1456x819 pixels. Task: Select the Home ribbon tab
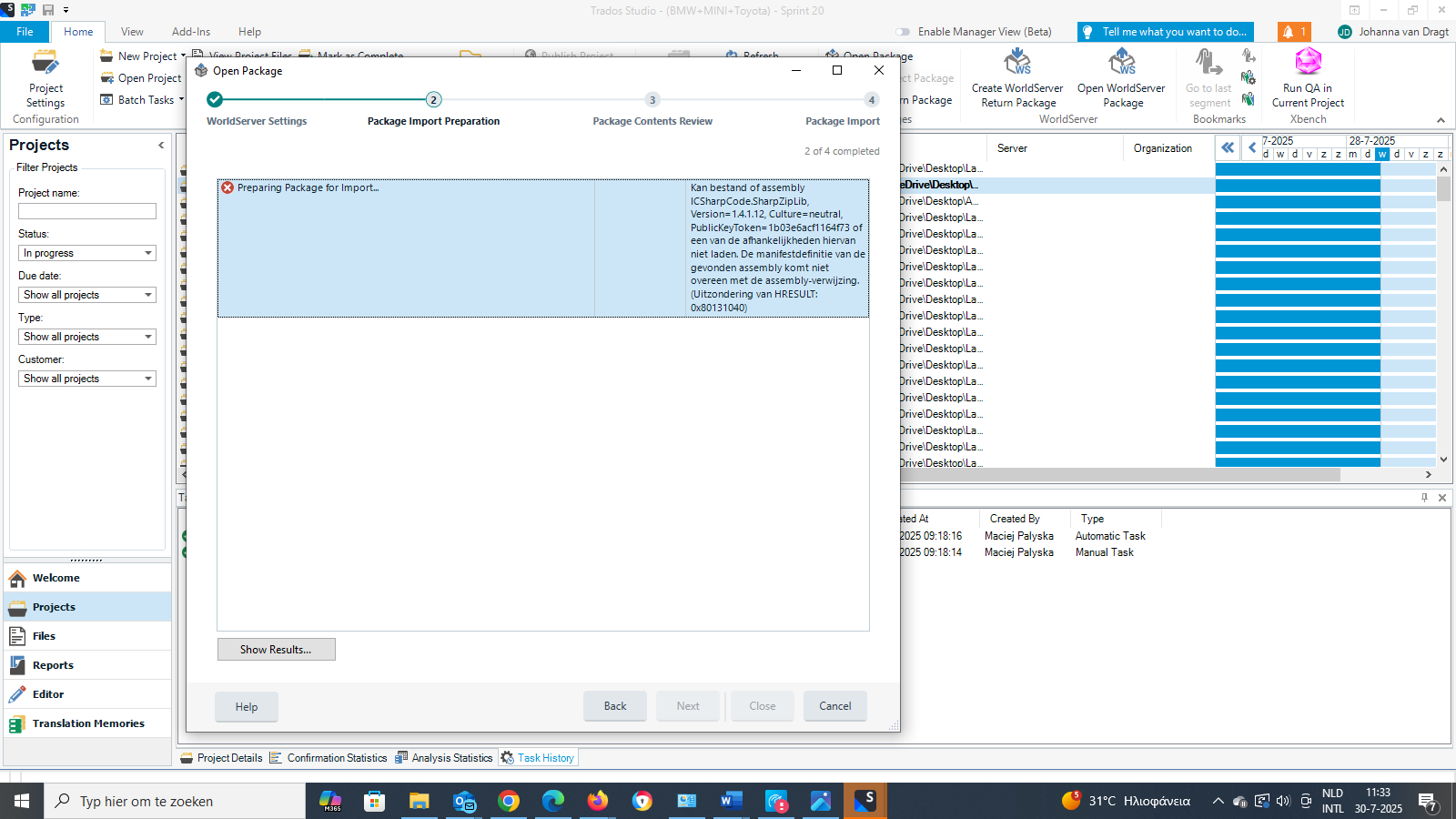click(x=78, y=32)
